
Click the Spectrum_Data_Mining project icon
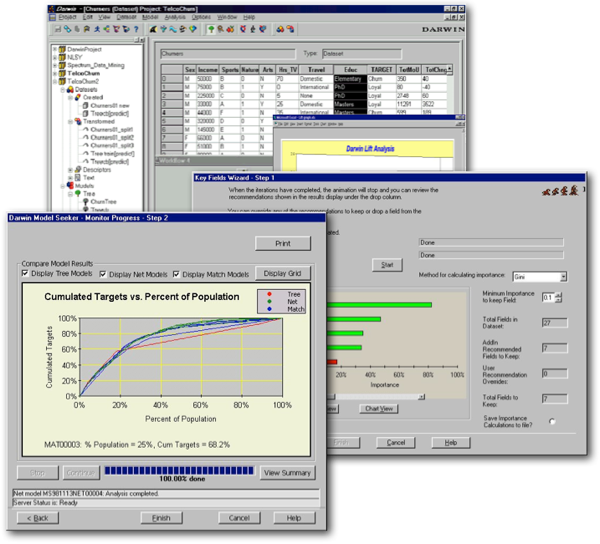62,65
